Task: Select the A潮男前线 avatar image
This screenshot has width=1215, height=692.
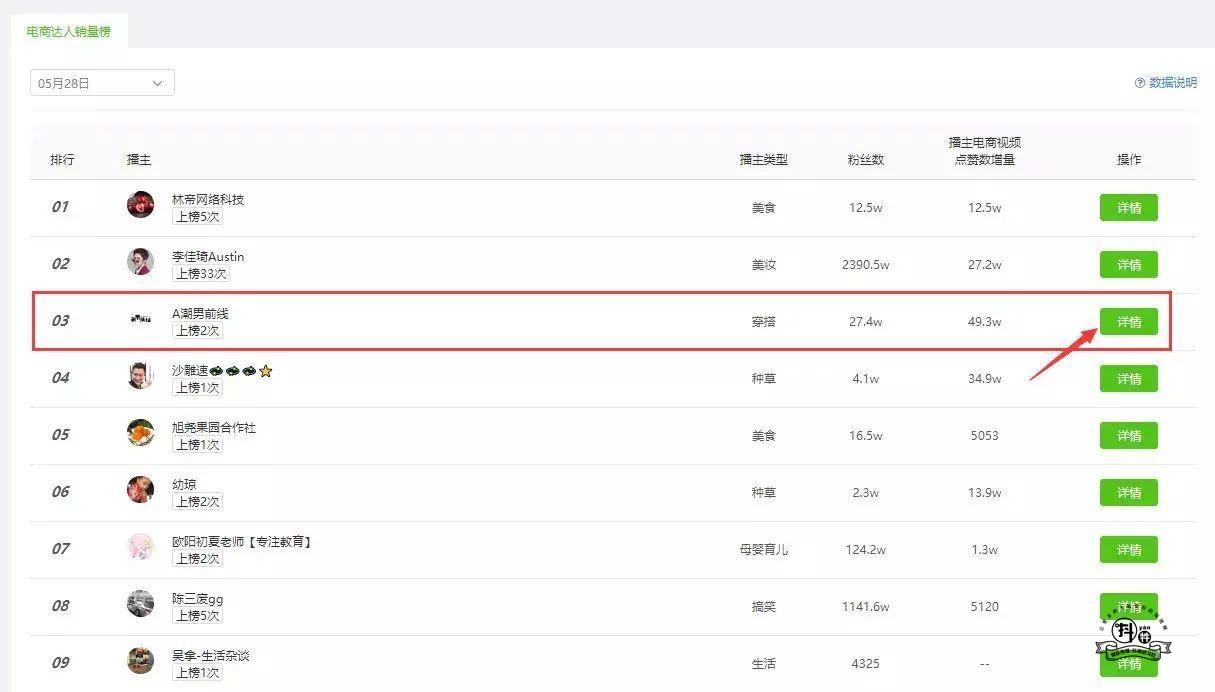Action: pyautogui.click(x=141, y=319)
